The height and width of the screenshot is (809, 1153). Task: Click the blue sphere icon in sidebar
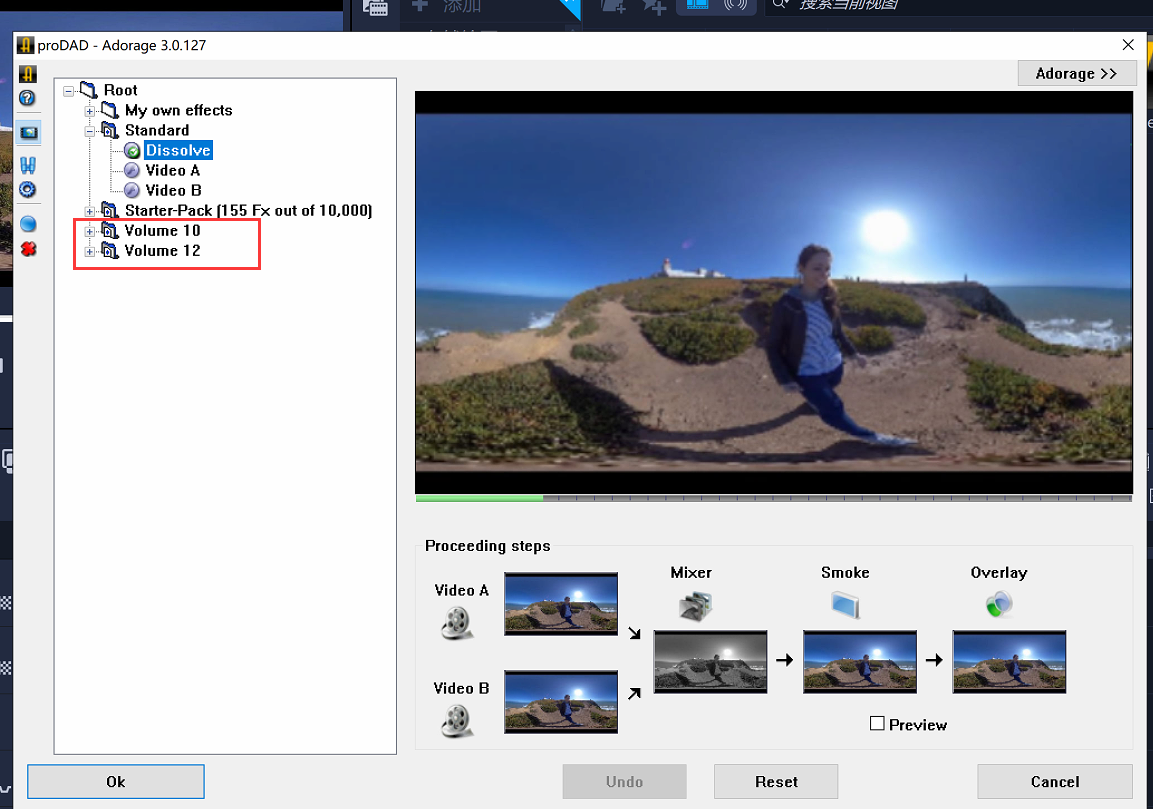point(28,224)
